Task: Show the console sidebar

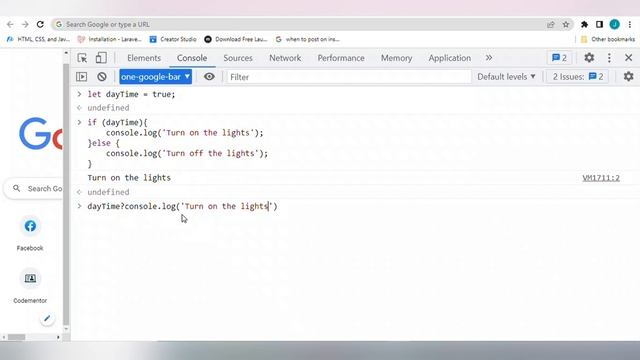Action: tap(82, 77)
